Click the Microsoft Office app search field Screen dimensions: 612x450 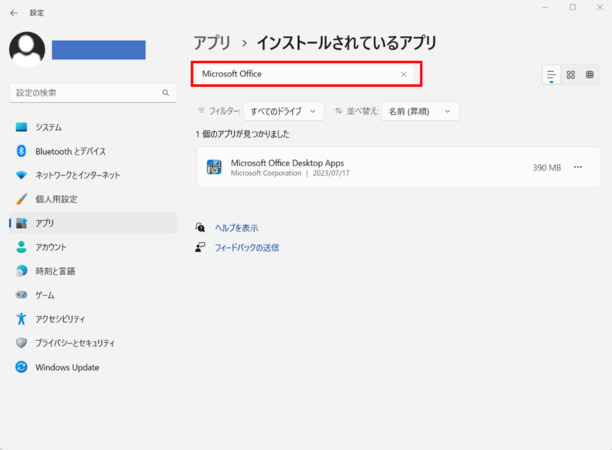tap(306, 74)
